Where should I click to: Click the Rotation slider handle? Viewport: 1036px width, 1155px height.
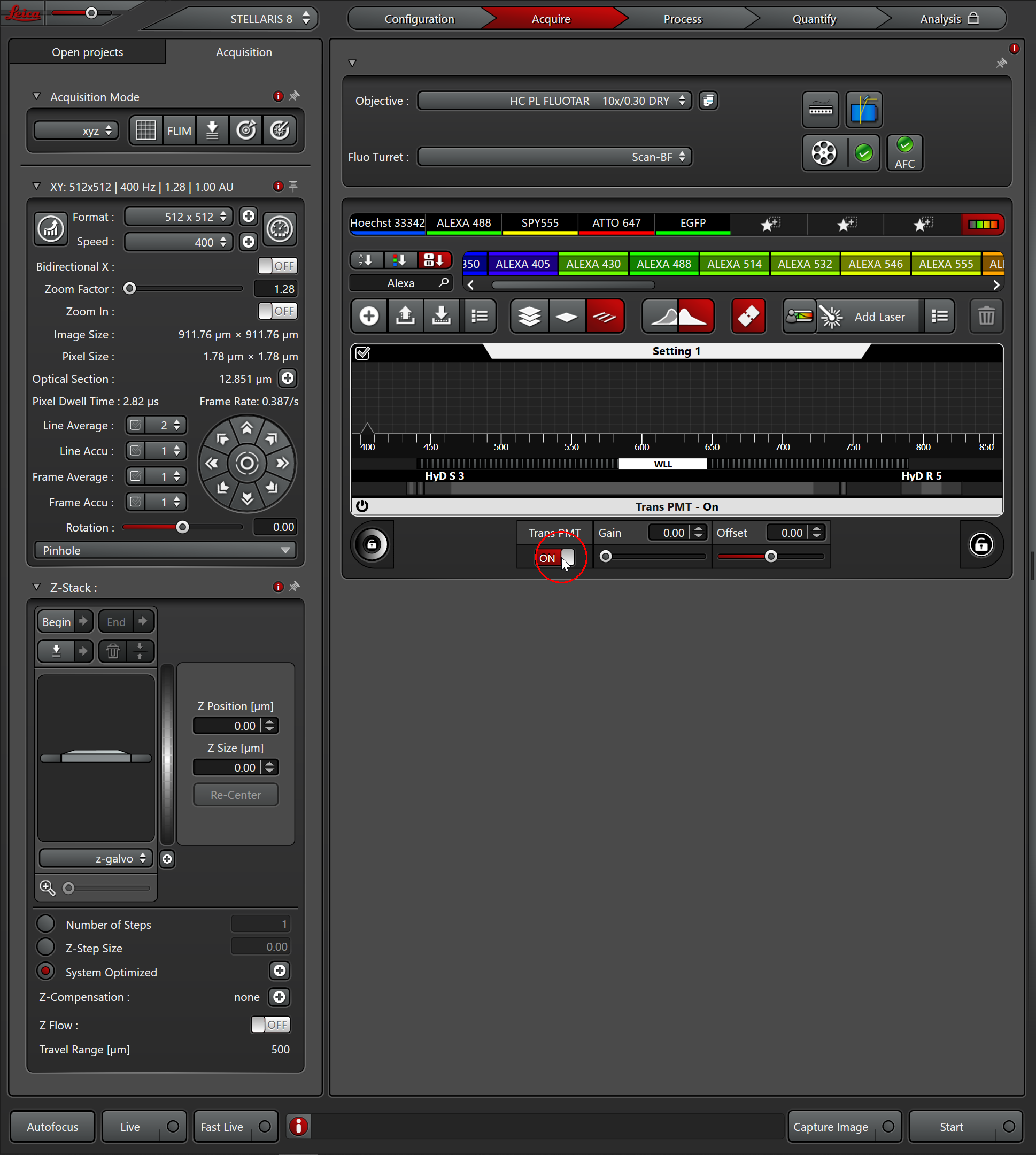tap(182, 527)
